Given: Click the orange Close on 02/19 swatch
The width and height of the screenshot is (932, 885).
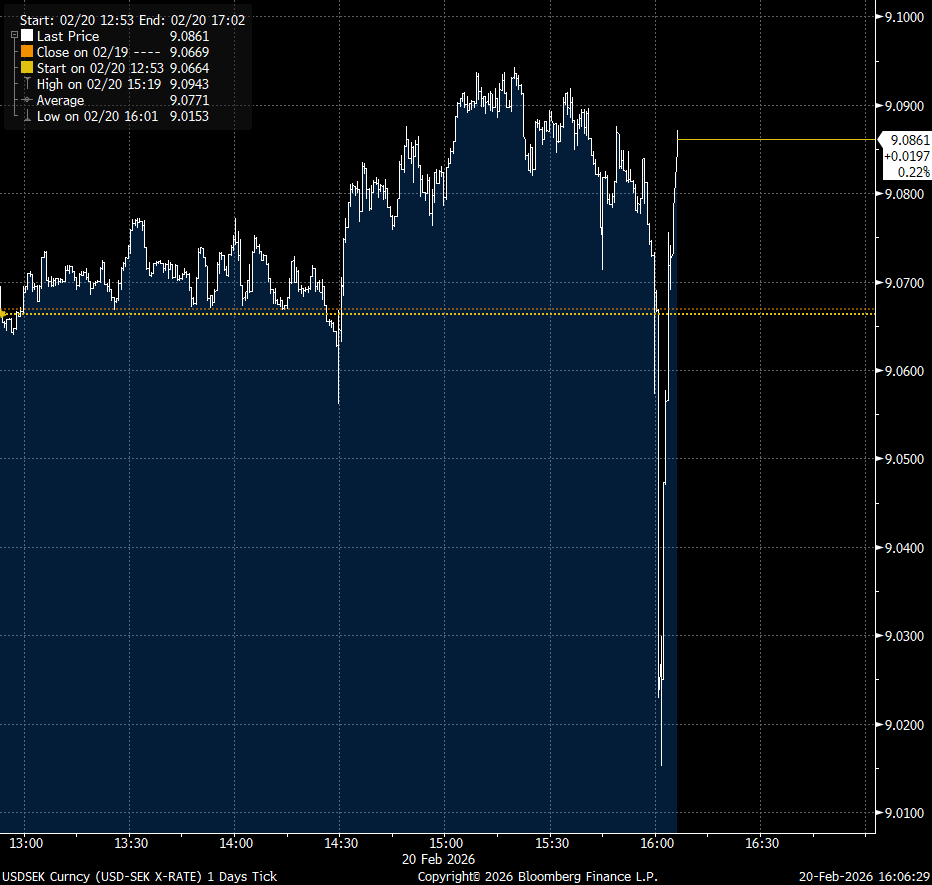Looking at the screenshot, I should (x=27, y=52).
